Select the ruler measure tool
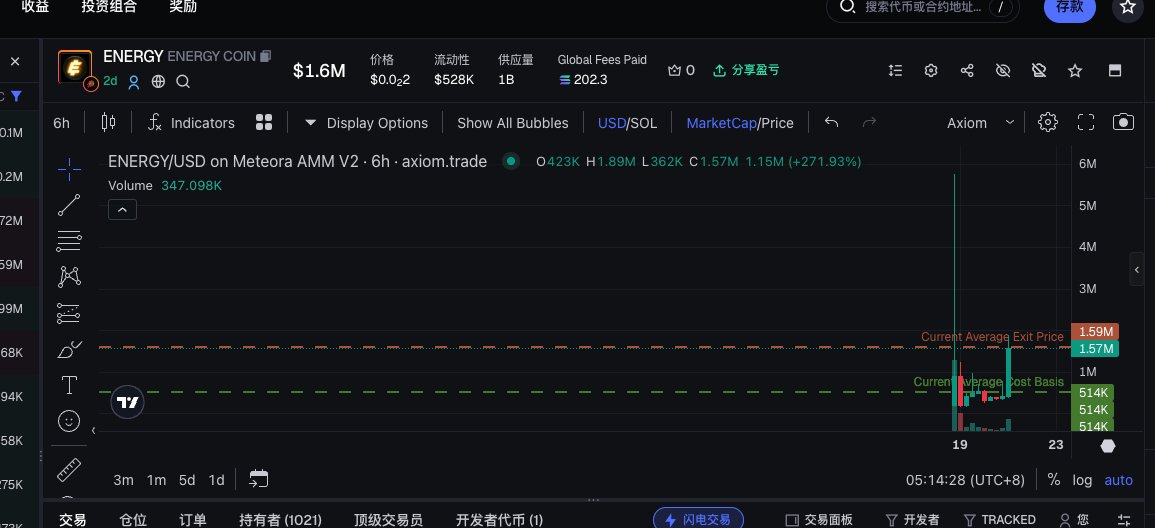 (69, 469)
